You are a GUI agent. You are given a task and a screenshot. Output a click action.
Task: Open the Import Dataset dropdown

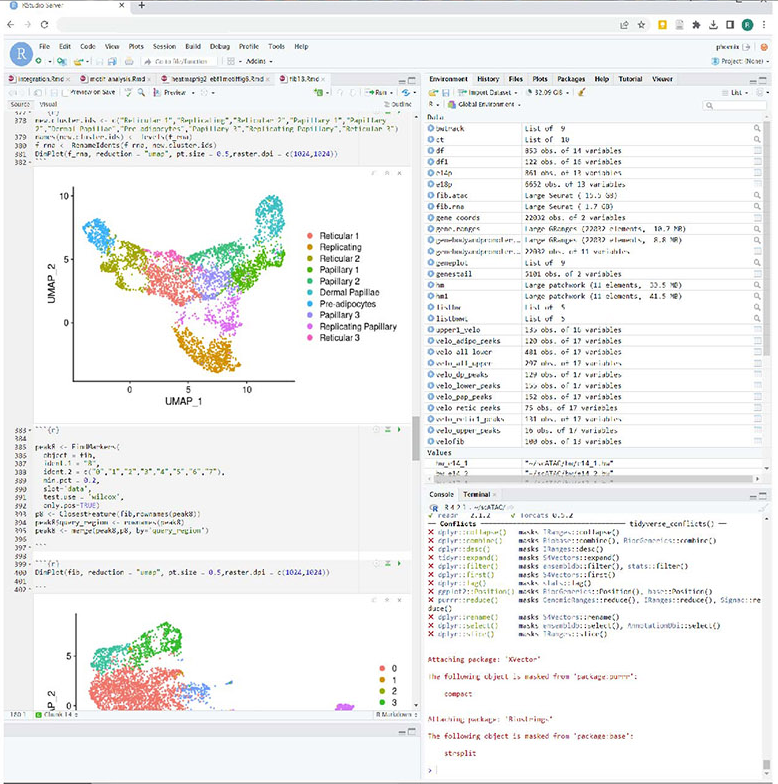point(488,92)
